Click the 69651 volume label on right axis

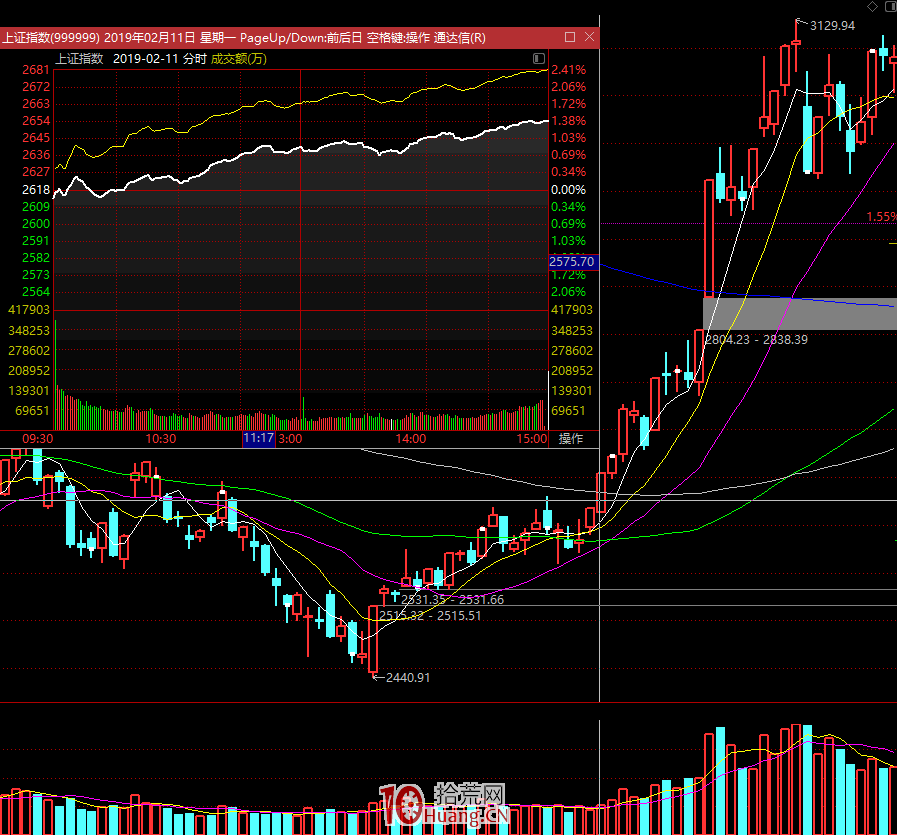coord(568,411)
